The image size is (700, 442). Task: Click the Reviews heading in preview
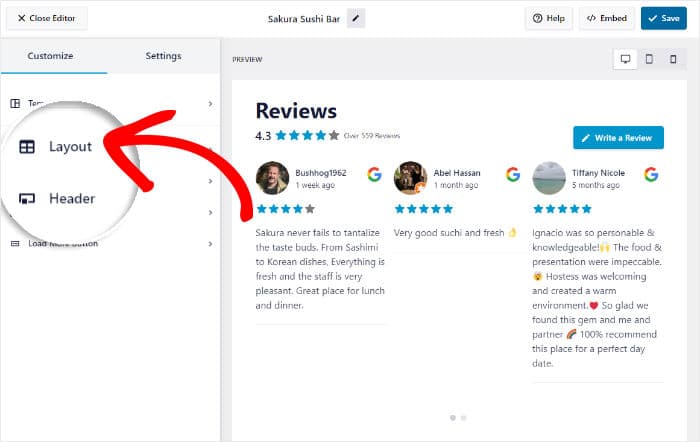[296, 111]
